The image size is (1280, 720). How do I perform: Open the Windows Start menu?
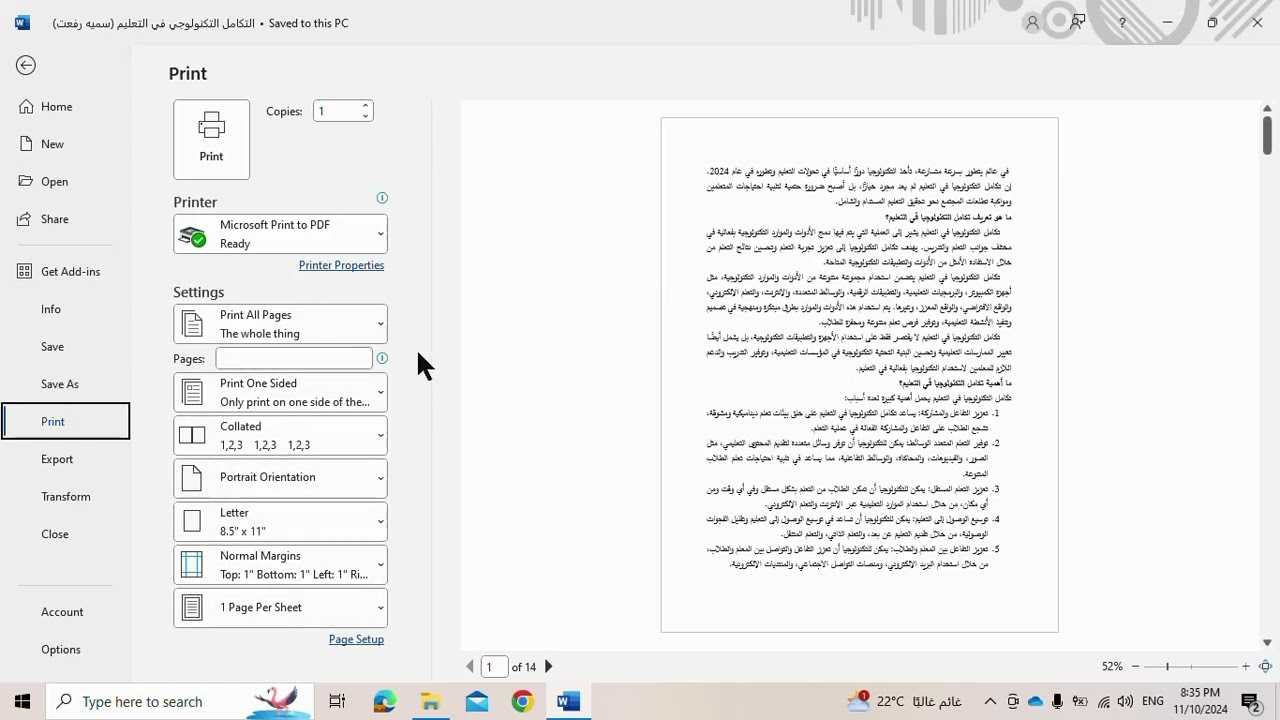22,702
